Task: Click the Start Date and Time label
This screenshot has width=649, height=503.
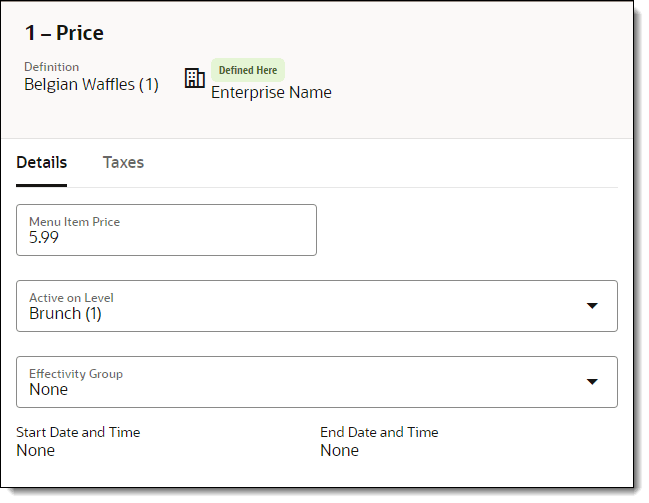Action: 78,432
